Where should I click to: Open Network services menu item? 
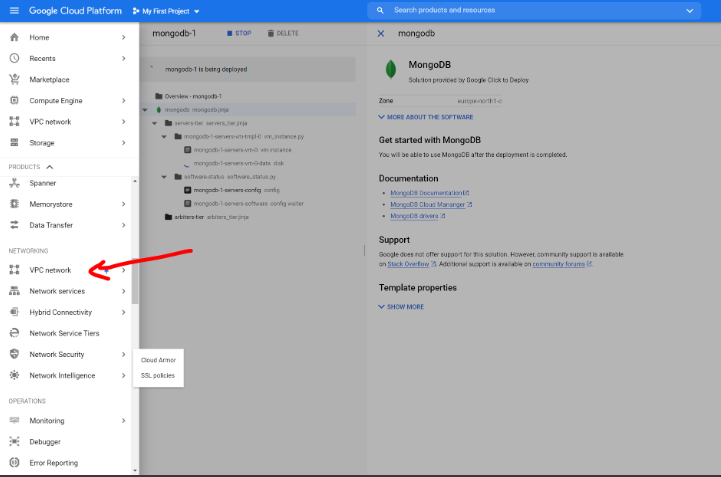click(57, 291)
